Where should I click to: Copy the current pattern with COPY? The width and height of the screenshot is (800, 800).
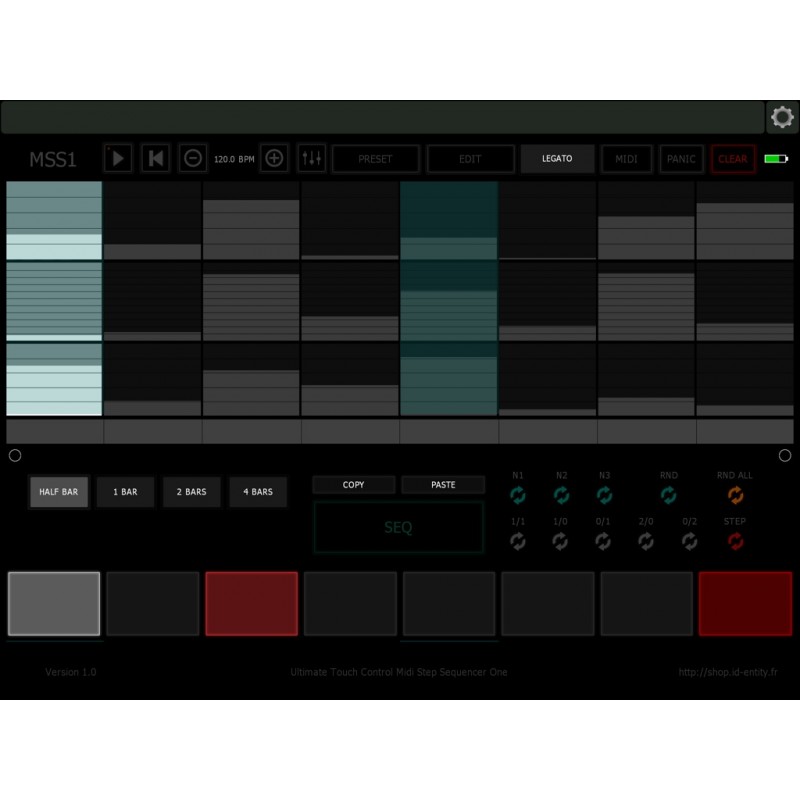[x=352, y=484]
